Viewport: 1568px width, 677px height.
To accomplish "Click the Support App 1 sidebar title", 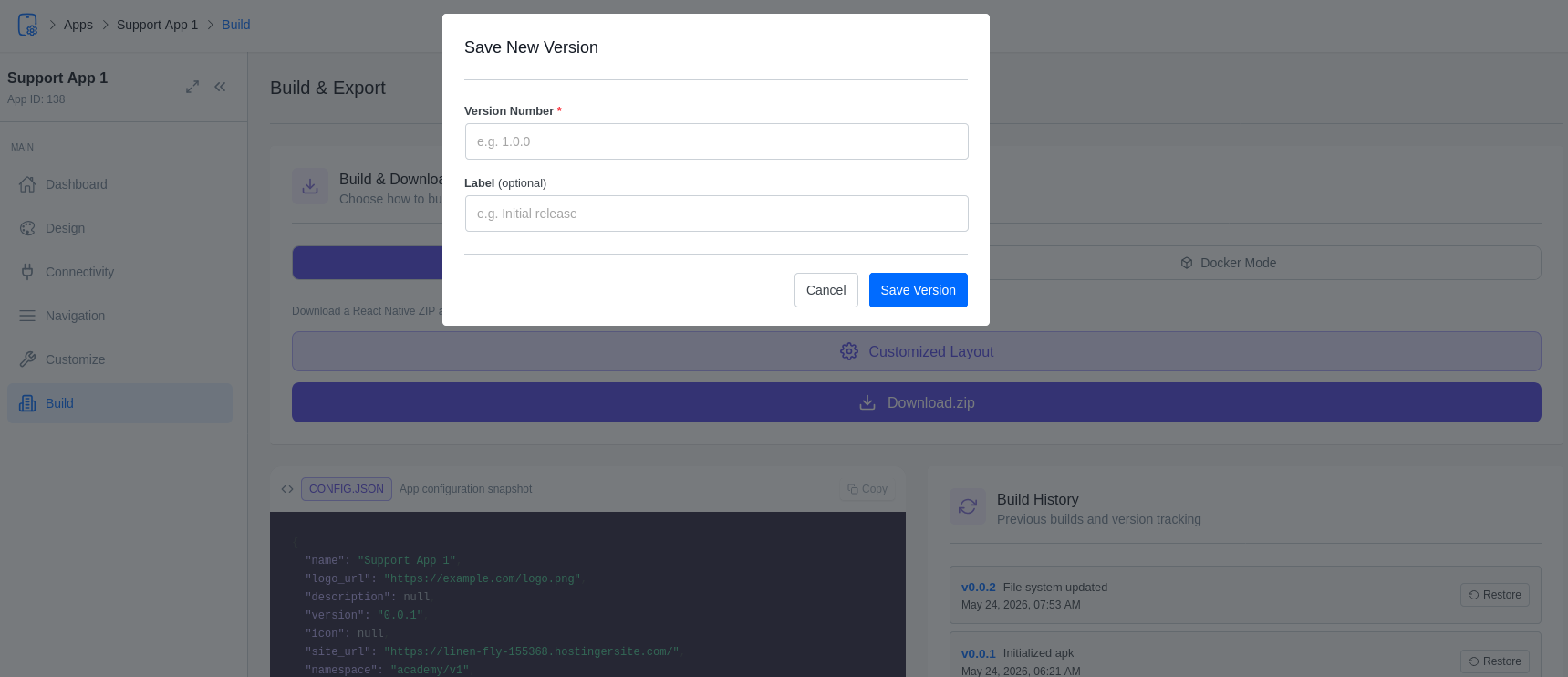I will click(57, 78).
